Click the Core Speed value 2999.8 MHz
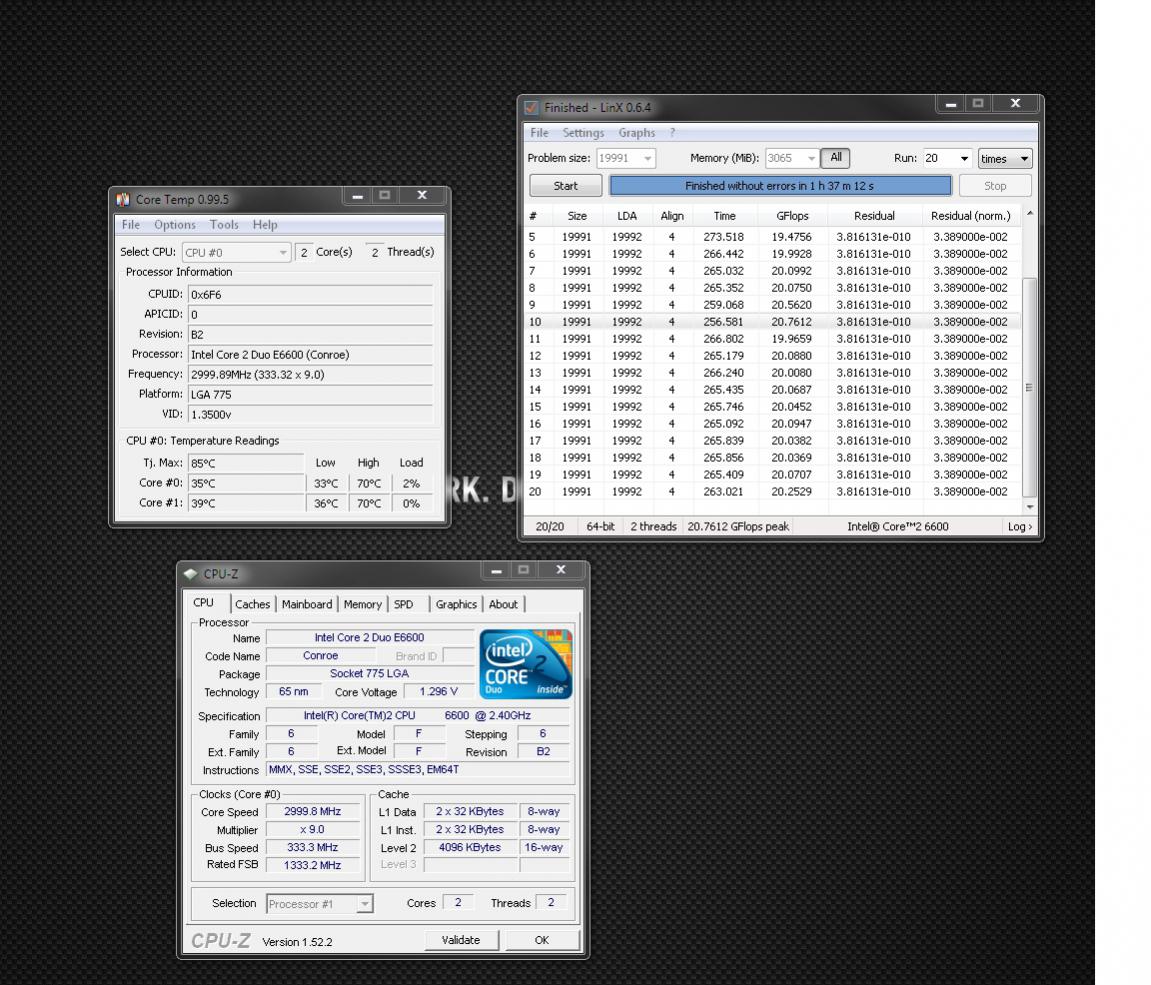This screenshot has height=985, width=1151. (x=313, y=812)
